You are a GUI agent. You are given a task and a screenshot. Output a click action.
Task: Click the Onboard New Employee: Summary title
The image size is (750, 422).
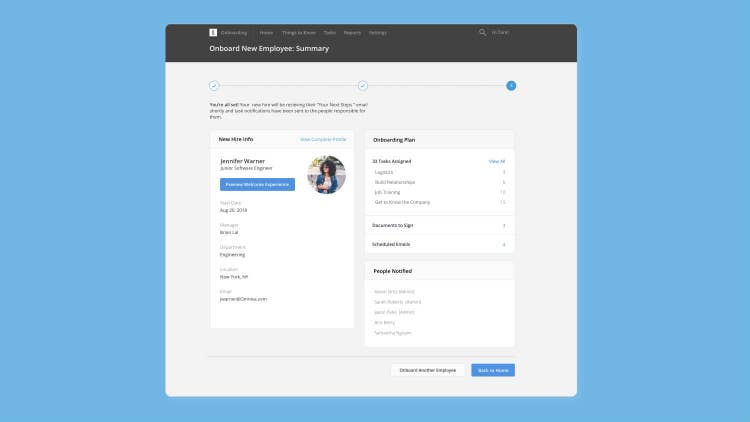tap(269, 48)
